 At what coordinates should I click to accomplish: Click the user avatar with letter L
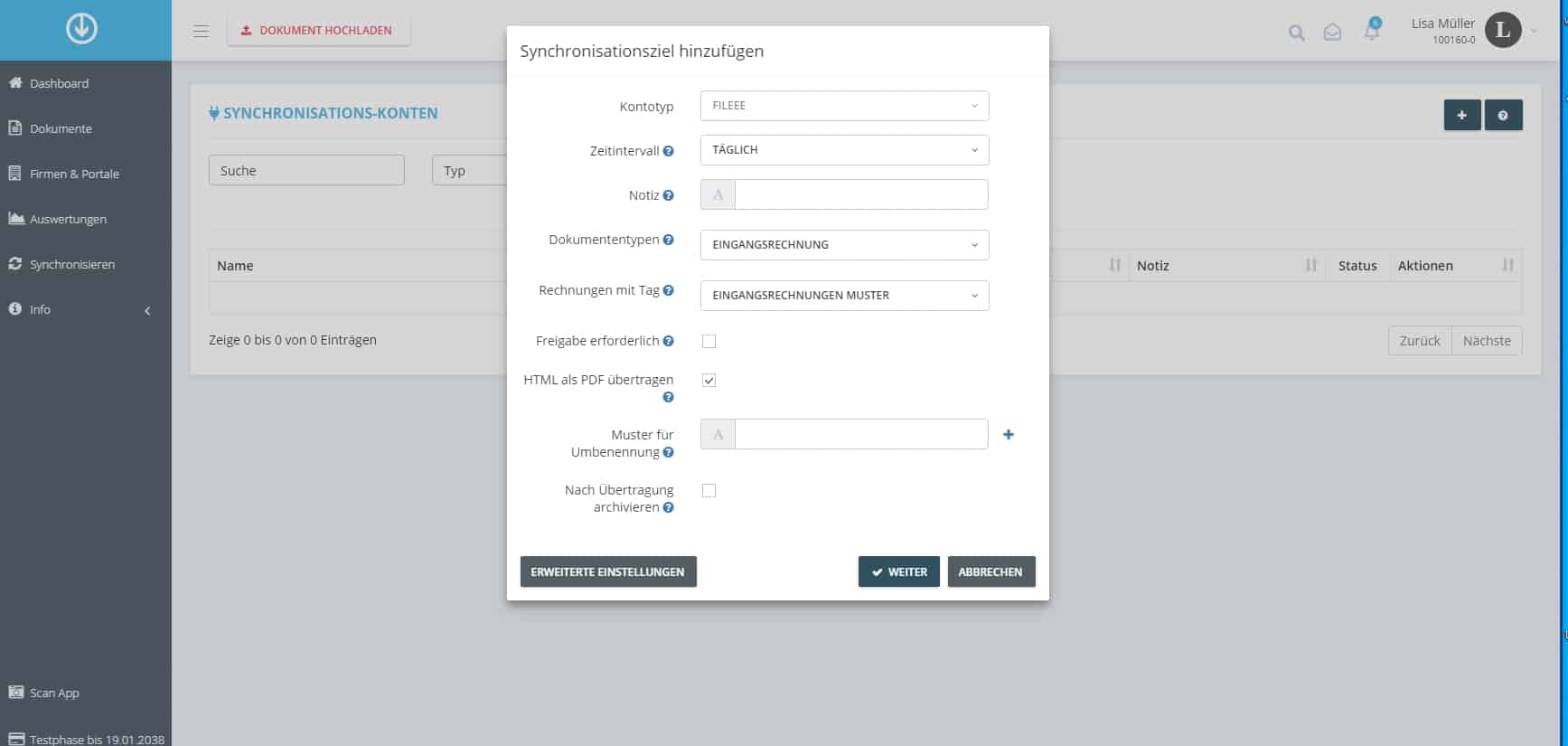tap(1503, 30)
